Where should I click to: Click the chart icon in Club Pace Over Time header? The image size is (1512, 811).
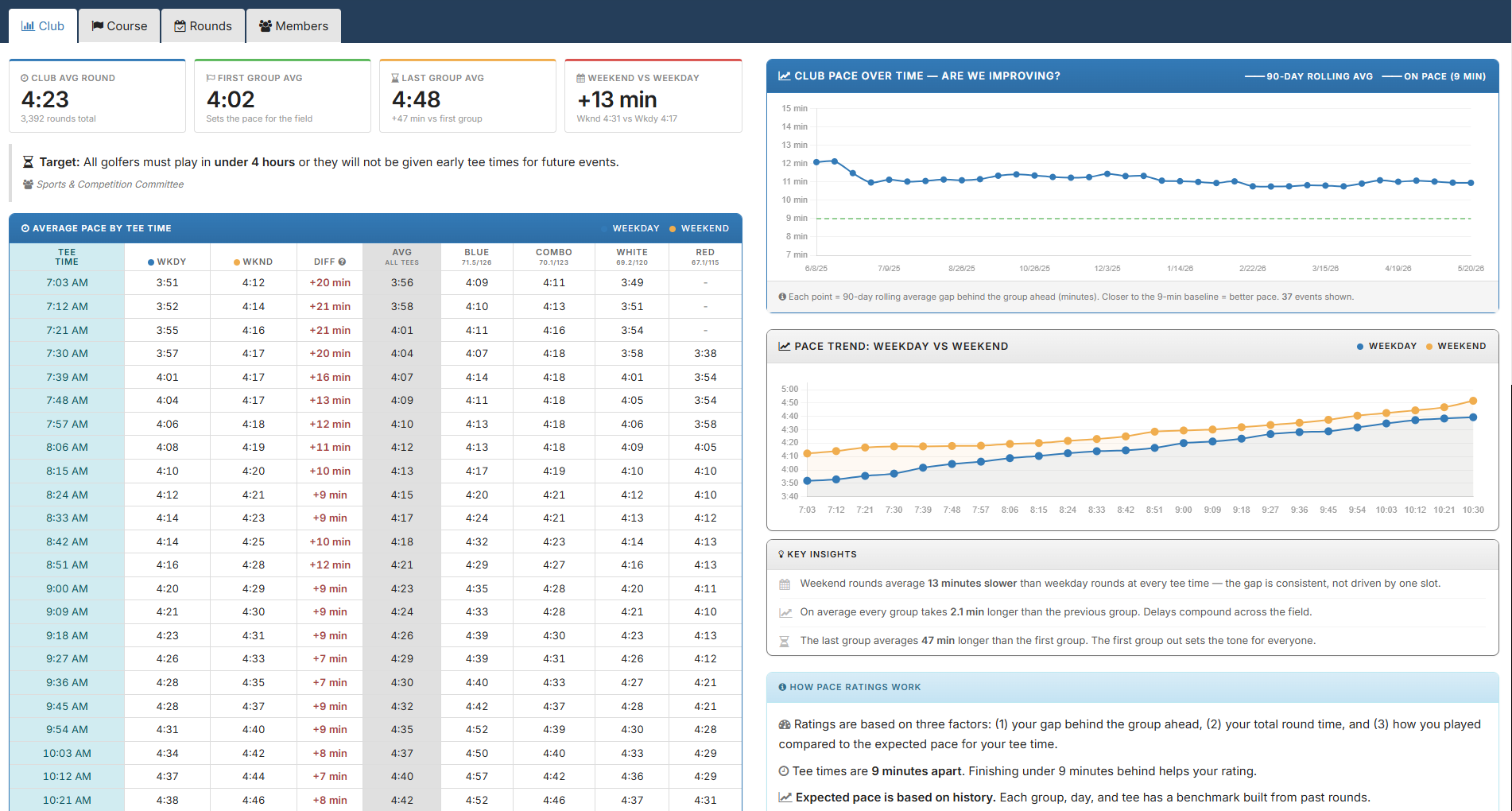click(785, 76)
